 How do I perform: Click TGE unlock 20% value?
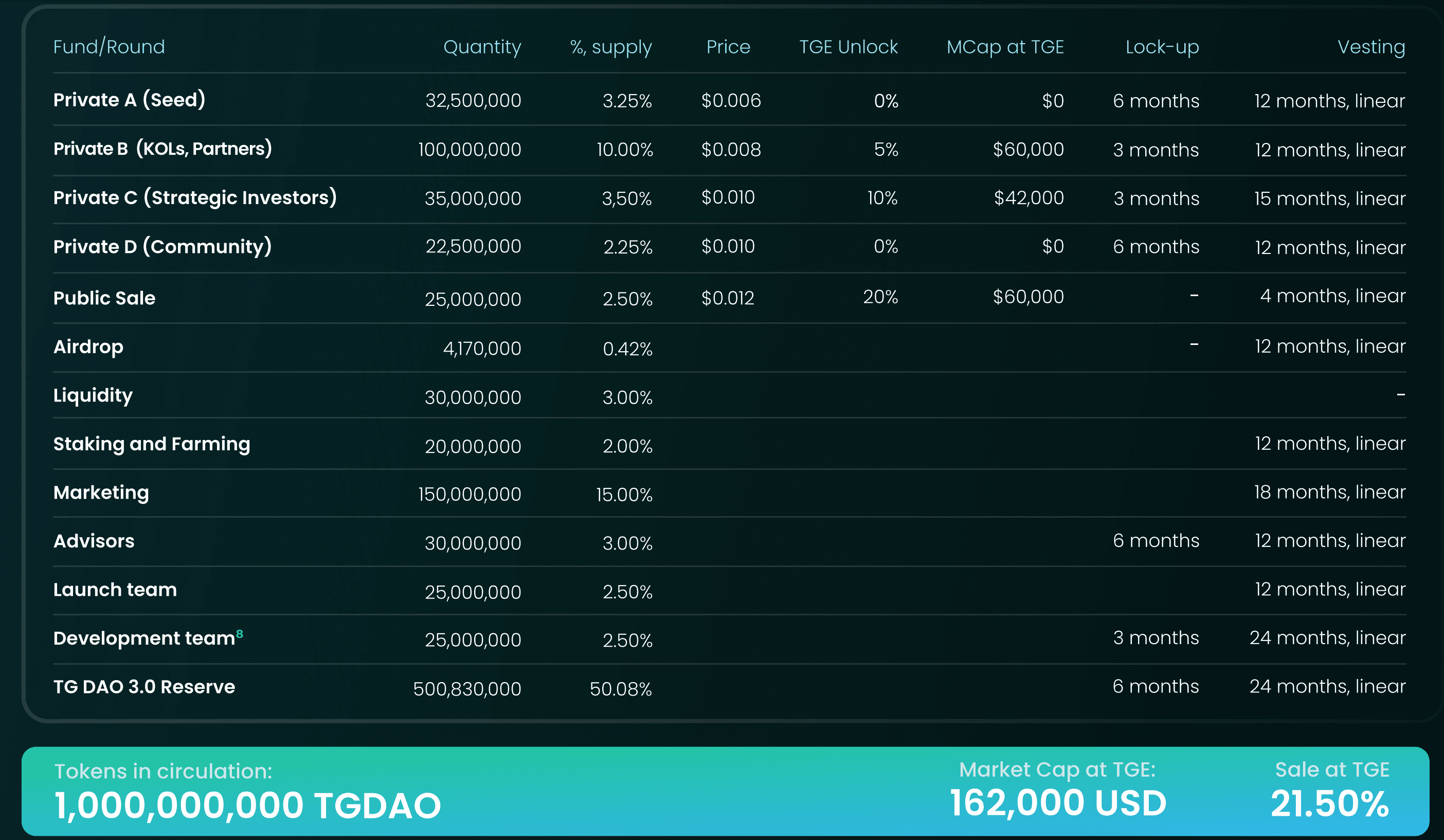point(880,297)
